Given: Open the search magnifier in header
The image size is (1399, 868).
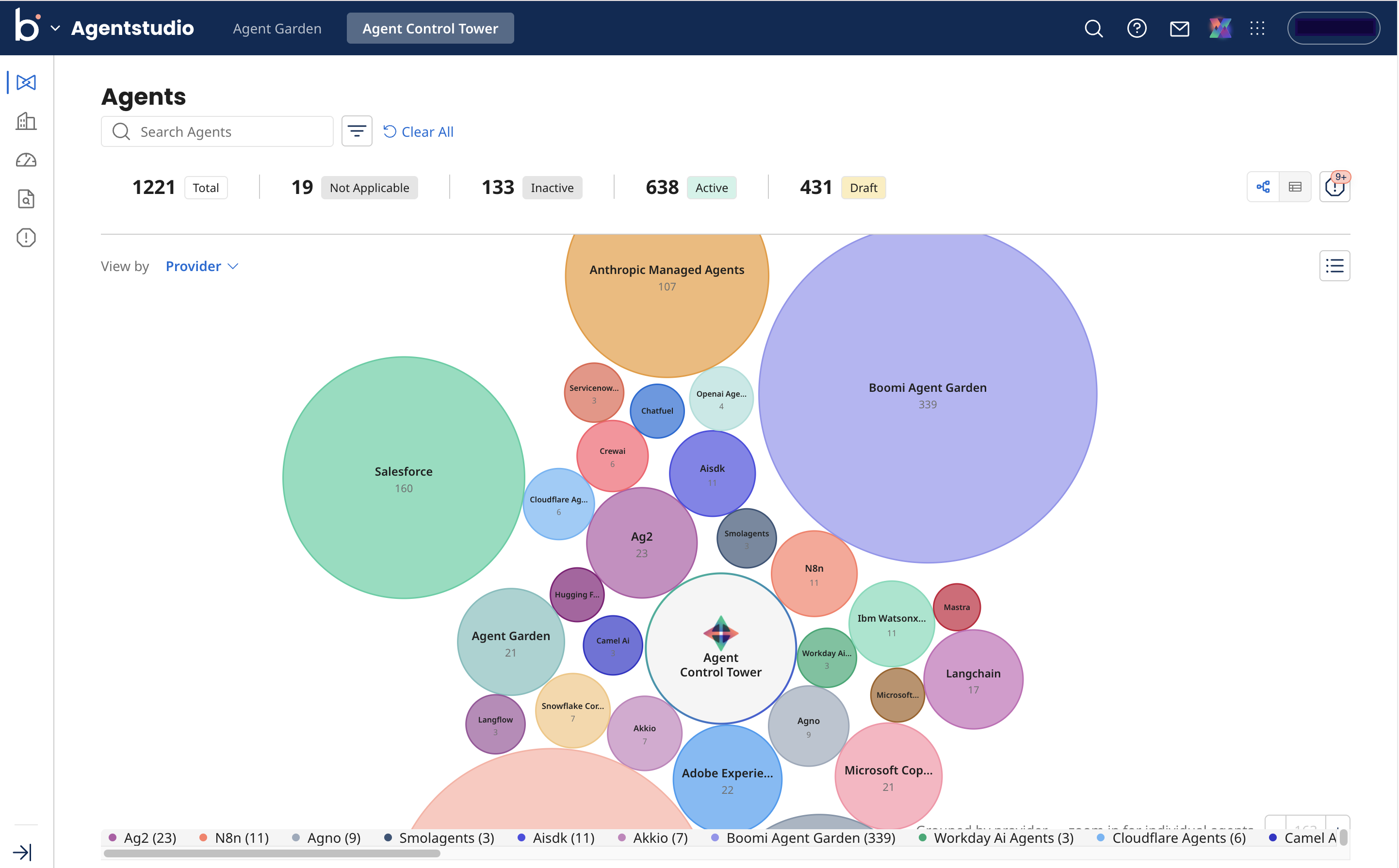Looking at the screenshot, I should click(x=1093, y=28).
